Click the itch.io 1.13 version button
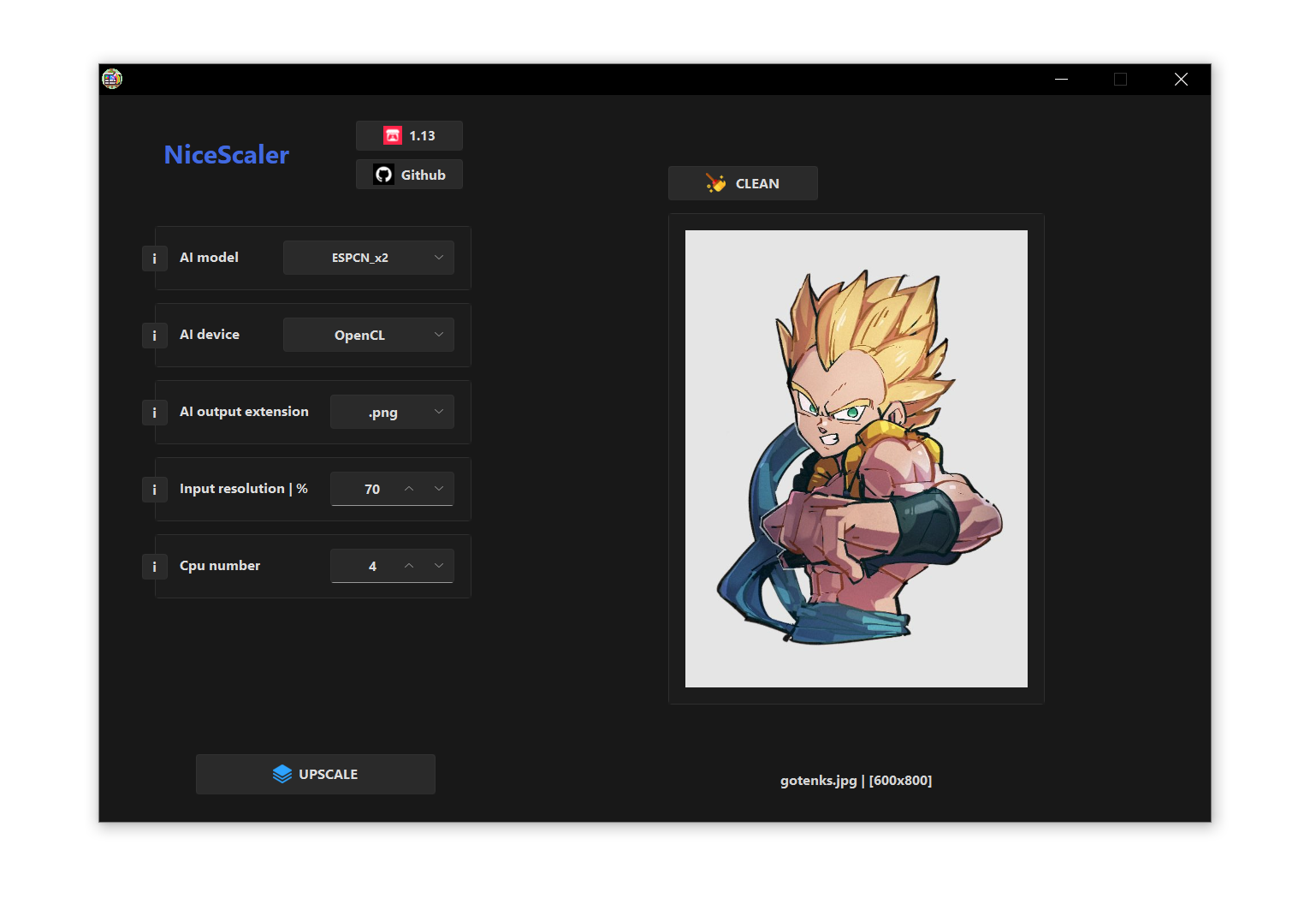 tap(409, 135)
